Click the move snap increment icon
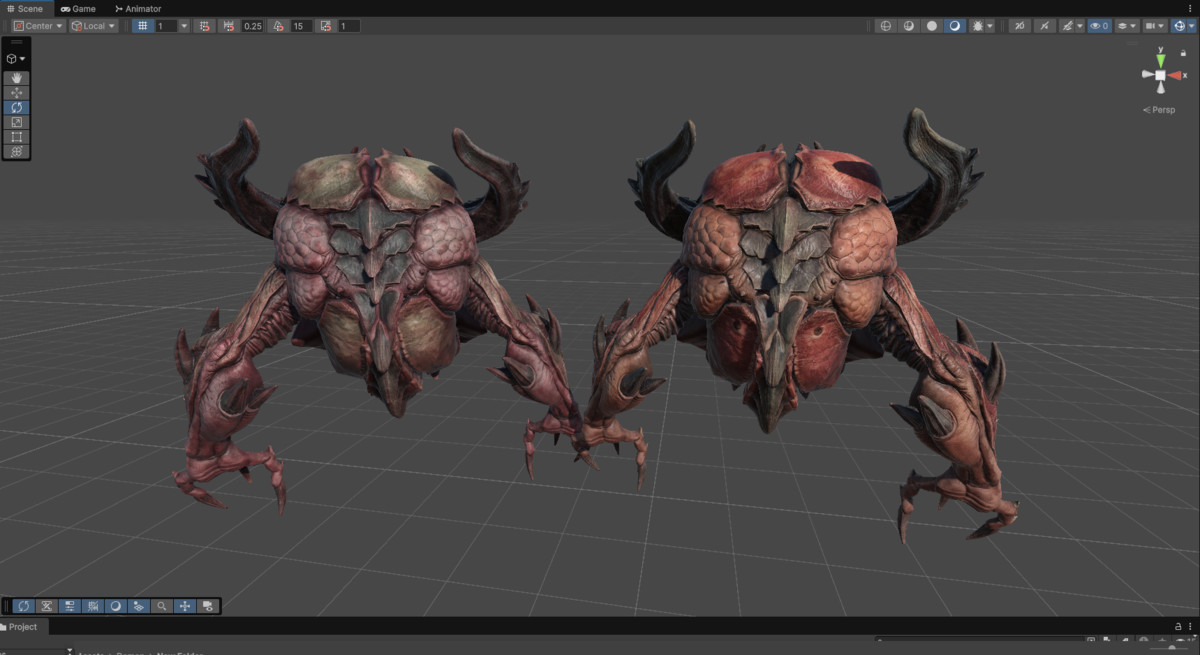This screenshot has height=655, width=1200. point(229,26)
